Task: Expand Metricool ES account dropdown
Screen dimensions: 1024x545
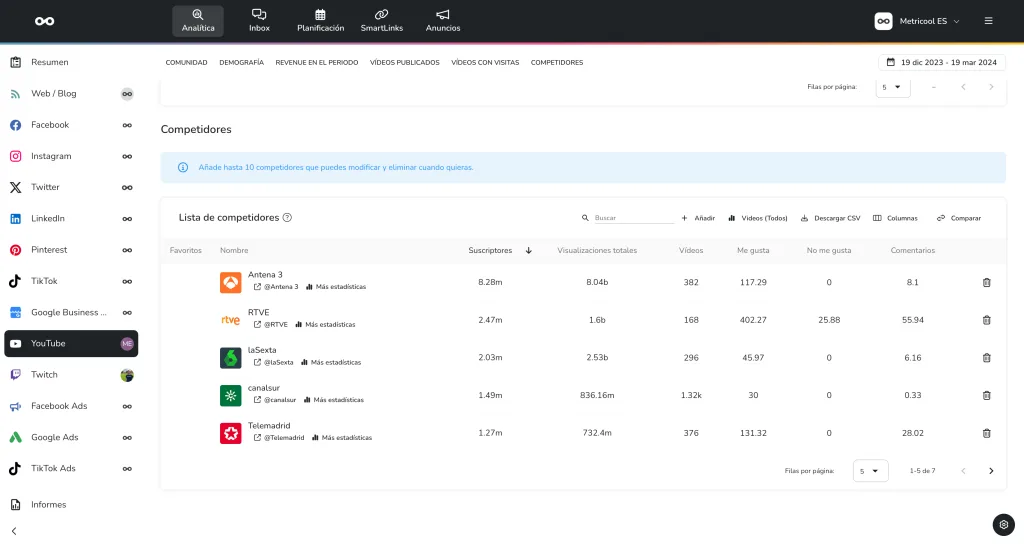Action: tap(918, 21)
